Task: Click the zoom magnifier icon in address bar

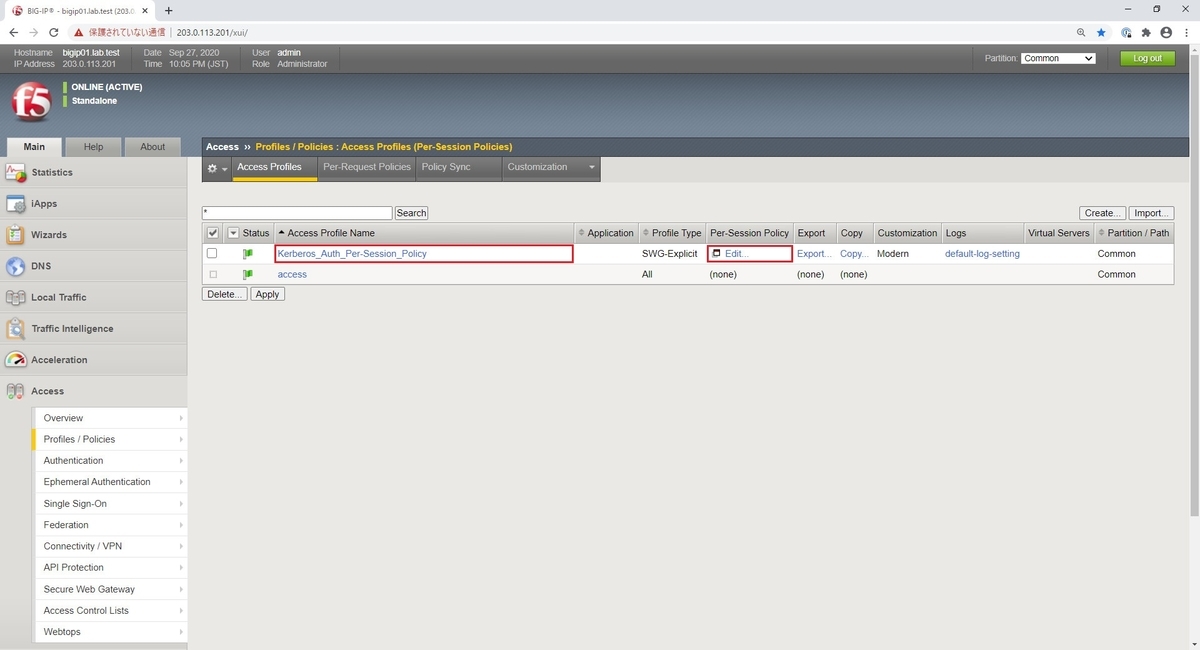Action: coord(1082,32)
